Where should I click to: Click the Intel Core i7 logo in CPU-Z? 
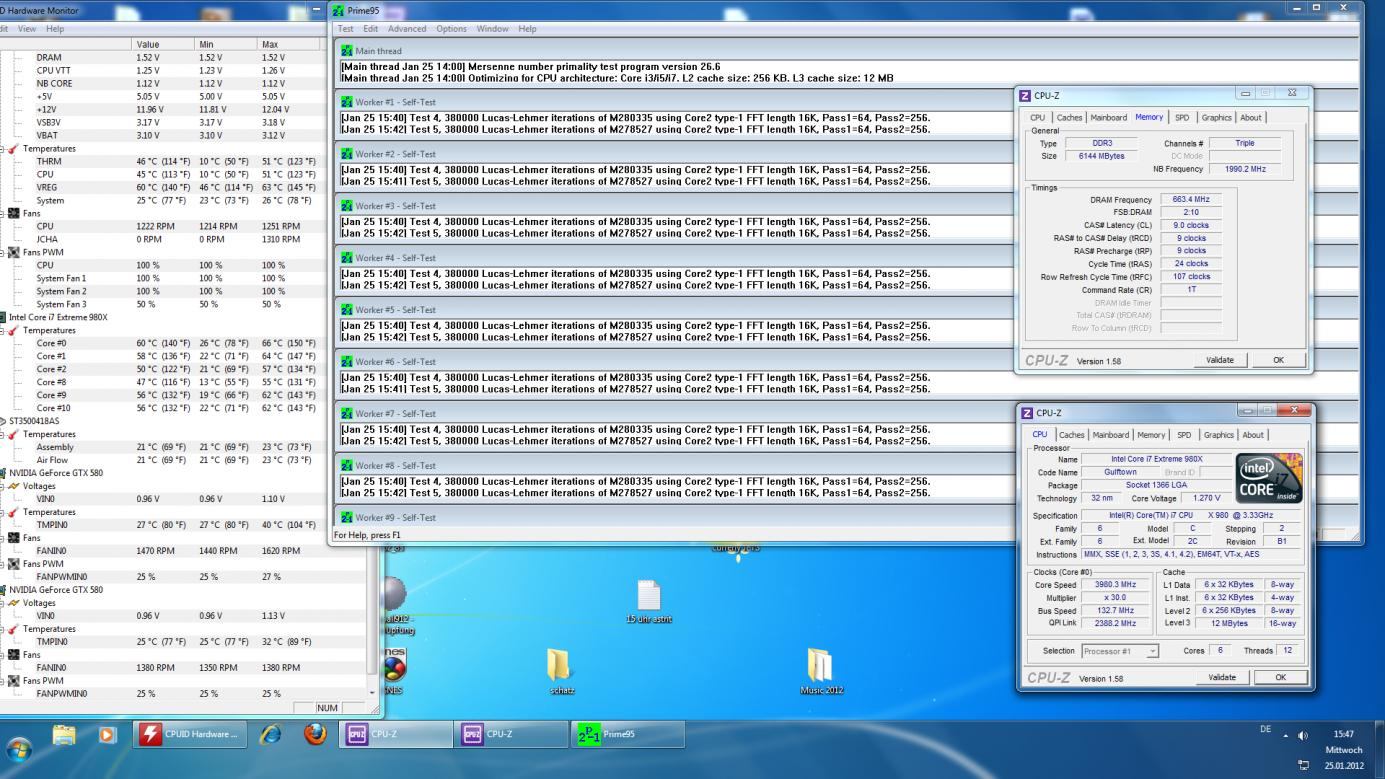(1267, 476)
